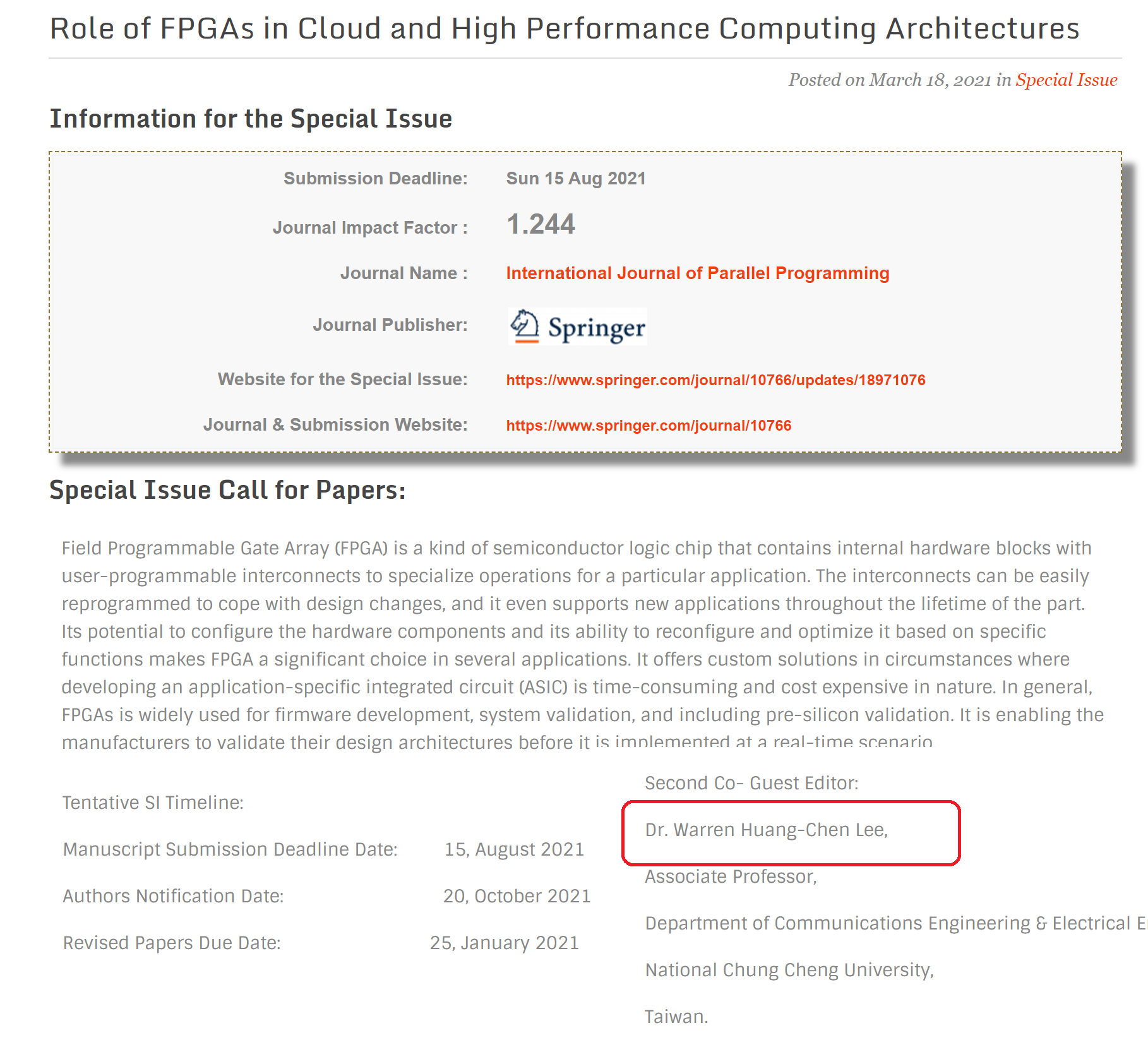The image size is (1148, 1052).
Task: Click the Tentative SI Timeline label
Action: [x=153, y=803]
